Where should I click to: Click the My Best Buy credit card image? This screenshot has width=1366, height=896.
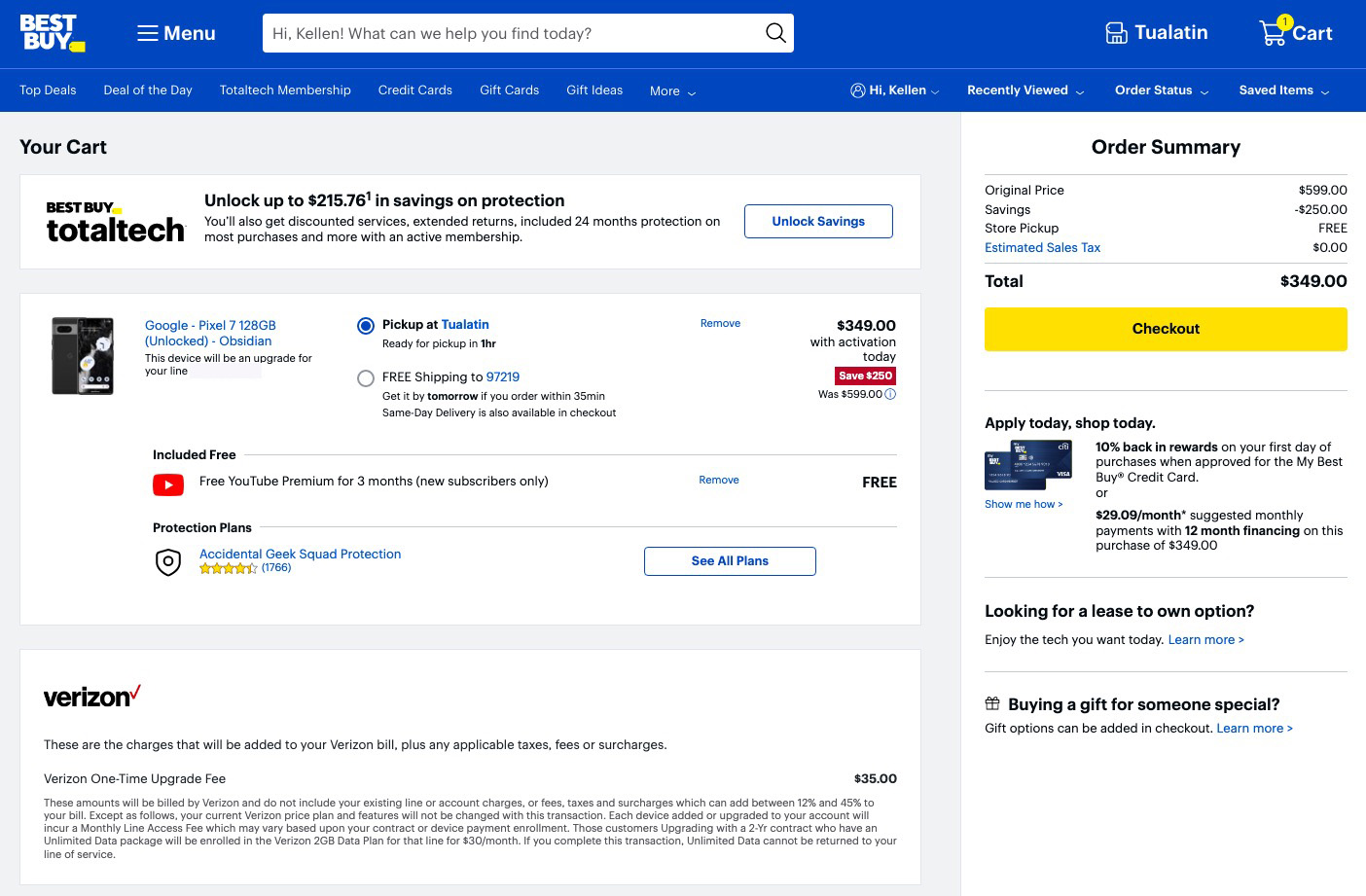tap(1027, 465)
